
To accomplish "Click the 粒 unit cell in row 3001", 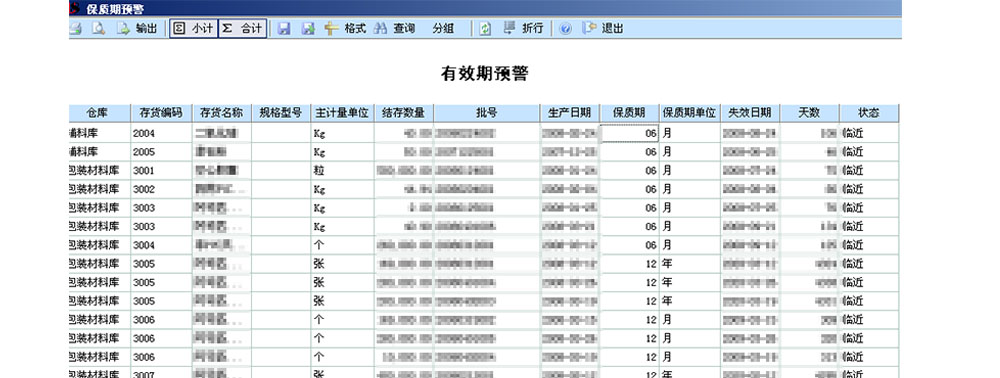I will pyautogui.click(x=342, y=171).
